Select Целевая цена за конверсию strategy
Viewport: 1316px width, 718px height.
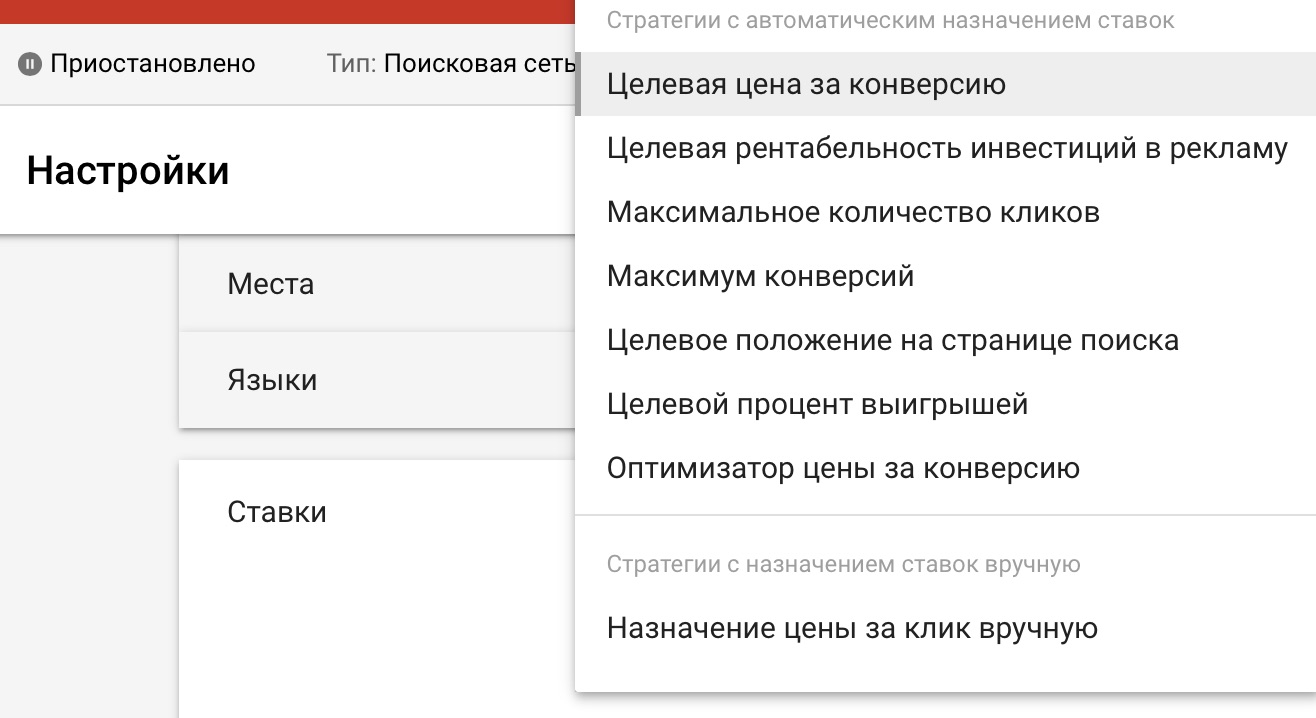806,85
